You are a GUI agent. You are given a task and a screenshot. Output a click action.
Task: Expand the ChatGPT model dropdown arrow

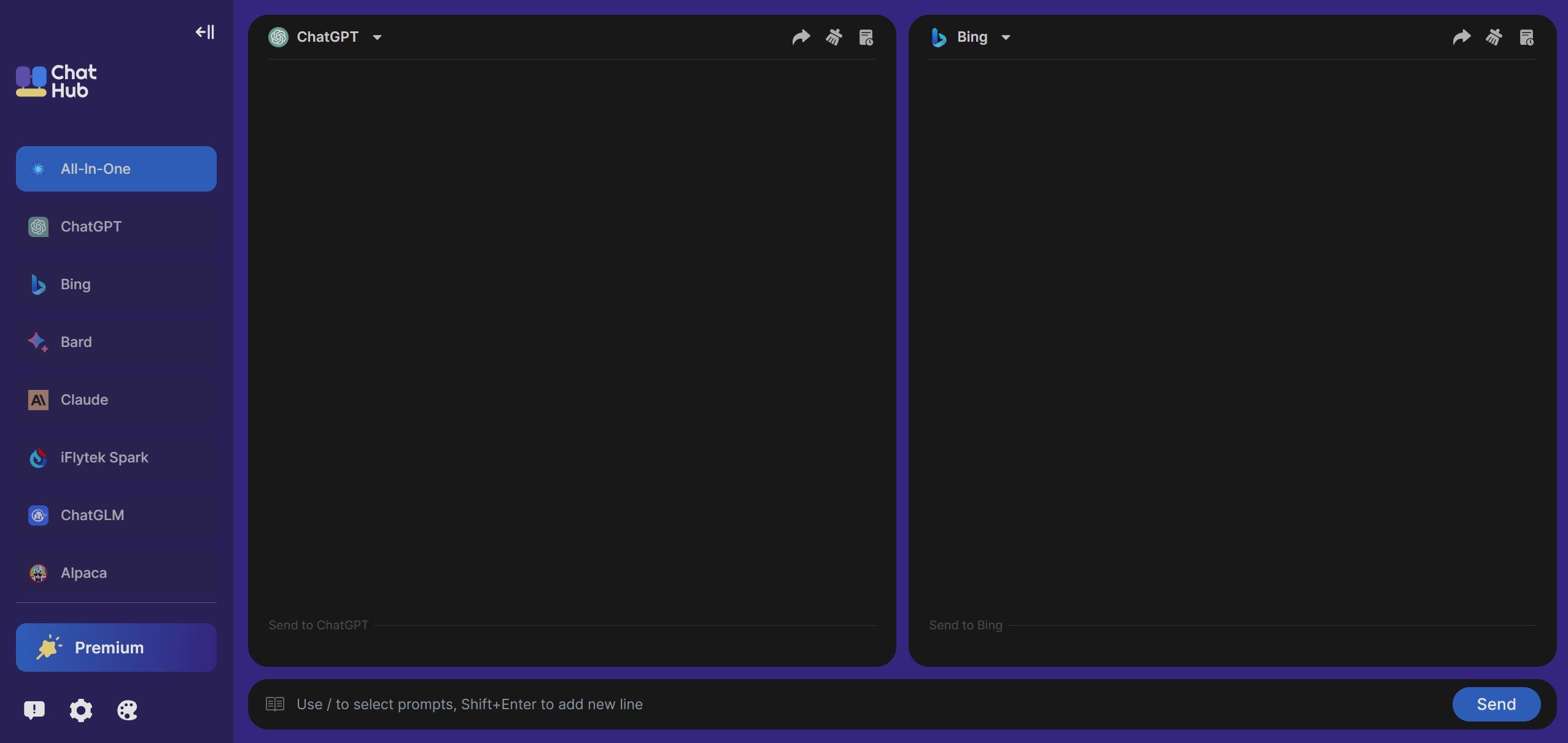point(377,37)
